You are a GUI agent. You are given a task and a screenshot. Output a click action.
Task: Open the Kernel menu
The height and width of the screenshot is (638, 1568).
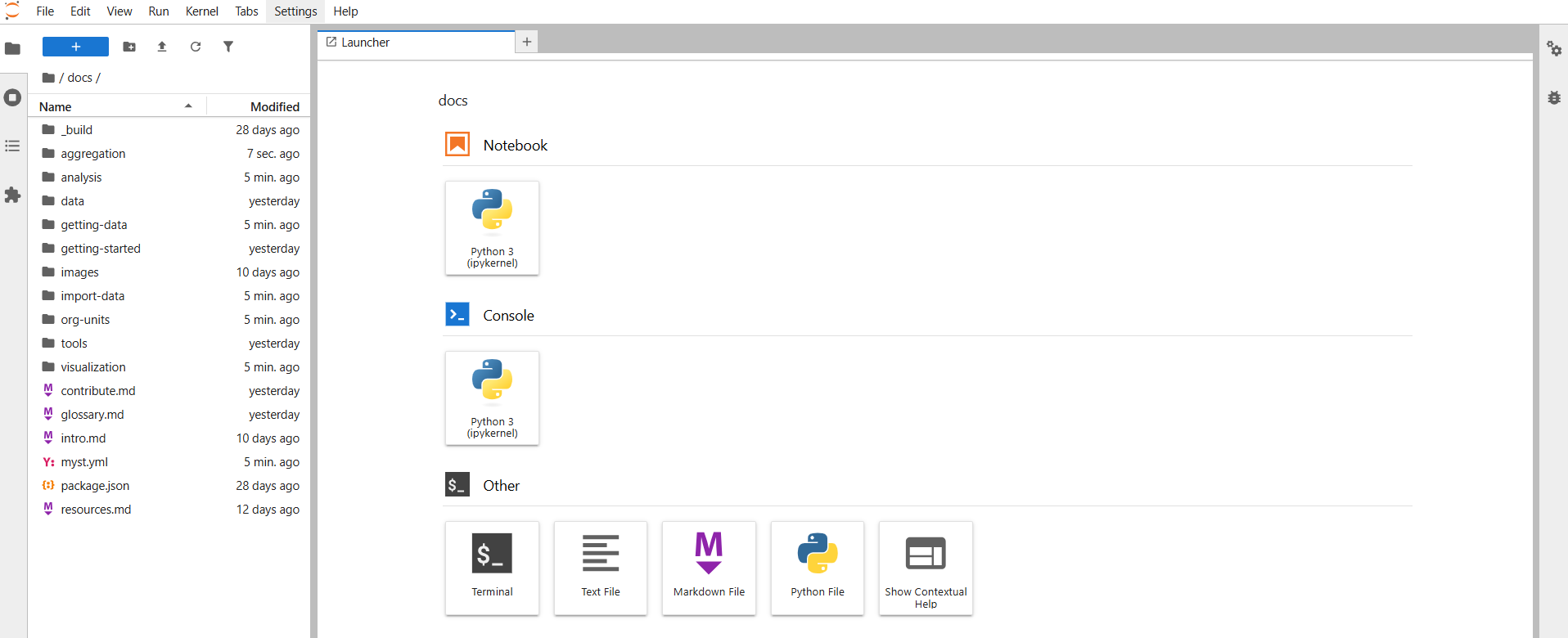pos(201,11)
